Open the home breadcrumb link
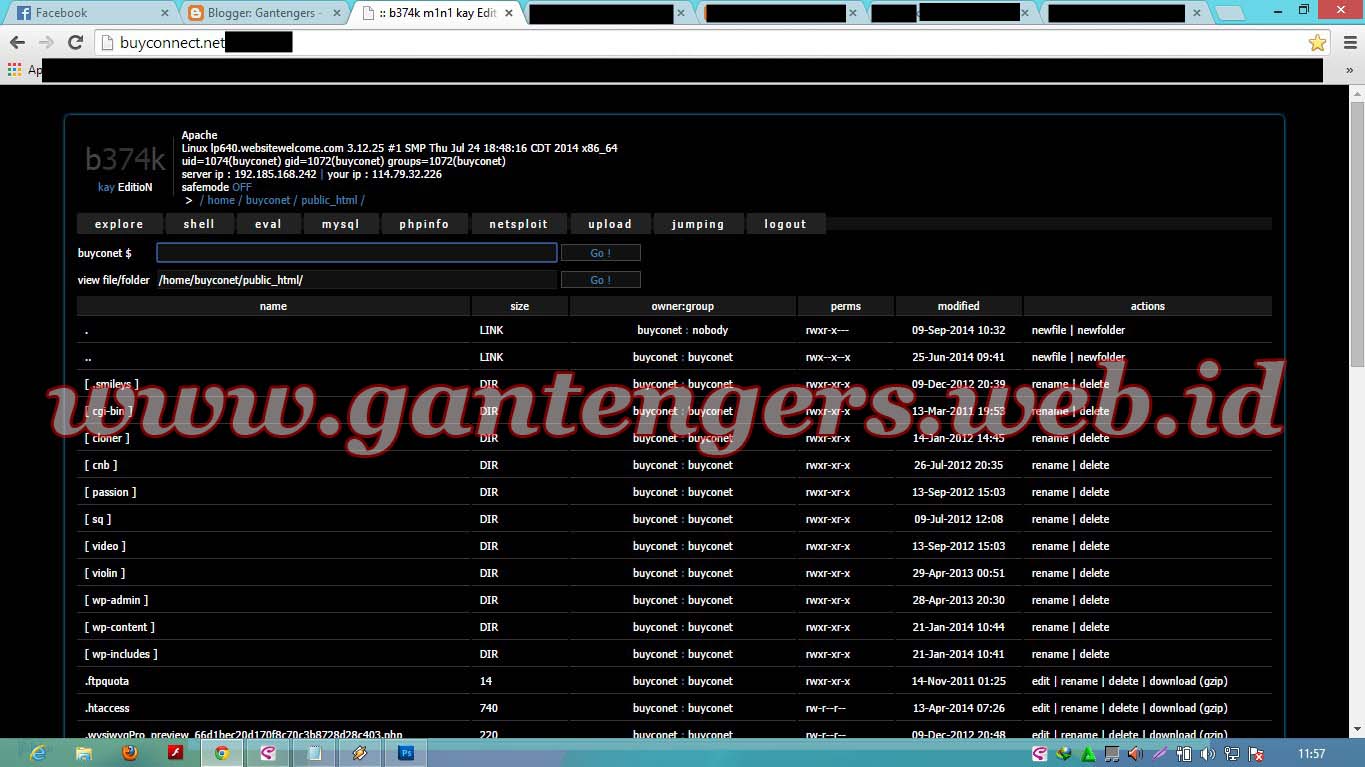Image resolution: width=1365 pixels, height=767 pixels. (x=221, y=199)
